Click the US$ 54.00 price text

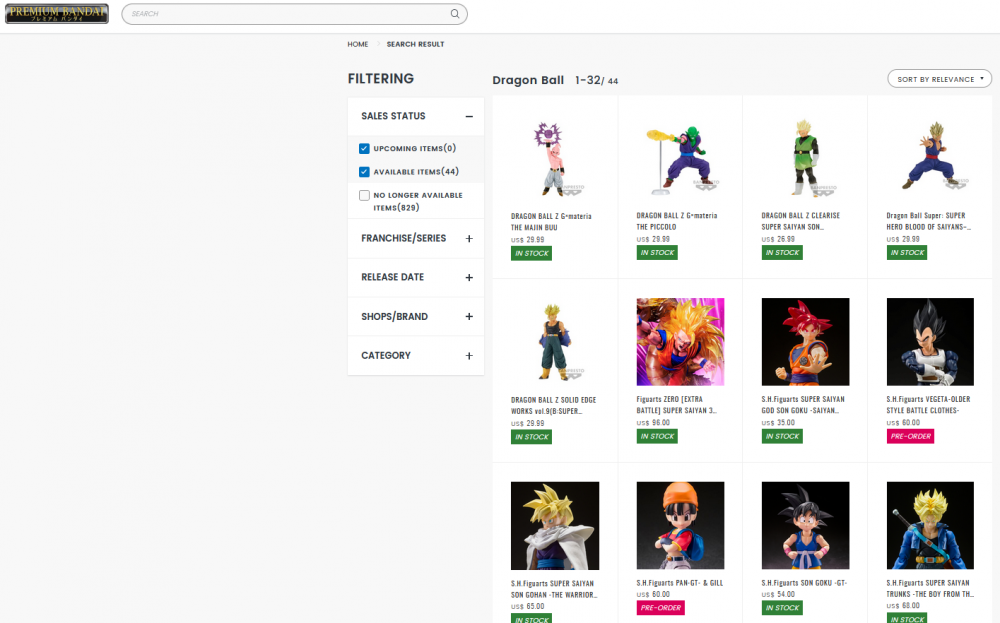tap(778, 594)
